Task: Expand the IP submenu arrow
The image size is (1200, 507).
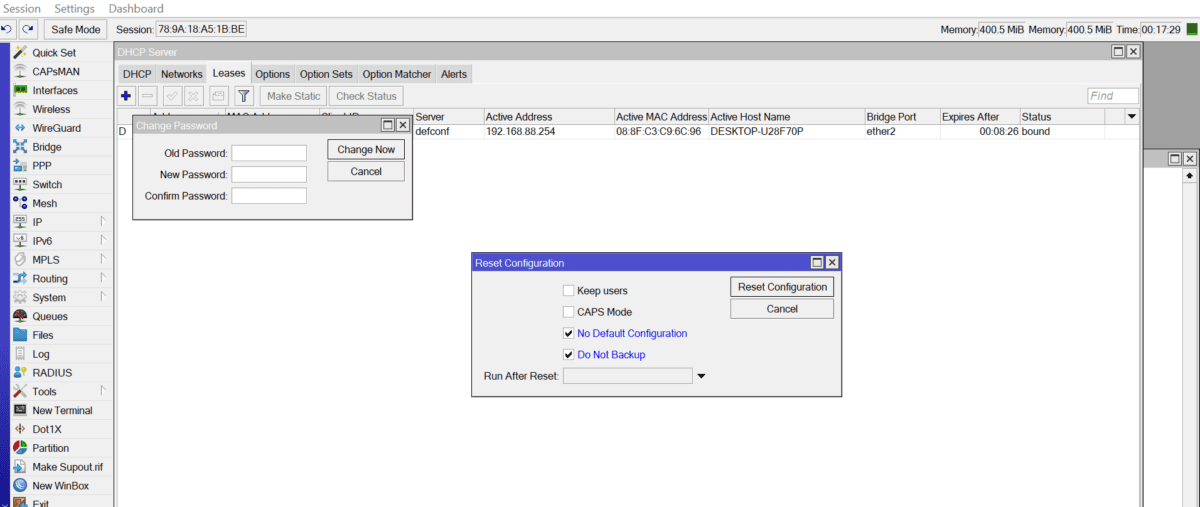Action: [102, 222]
